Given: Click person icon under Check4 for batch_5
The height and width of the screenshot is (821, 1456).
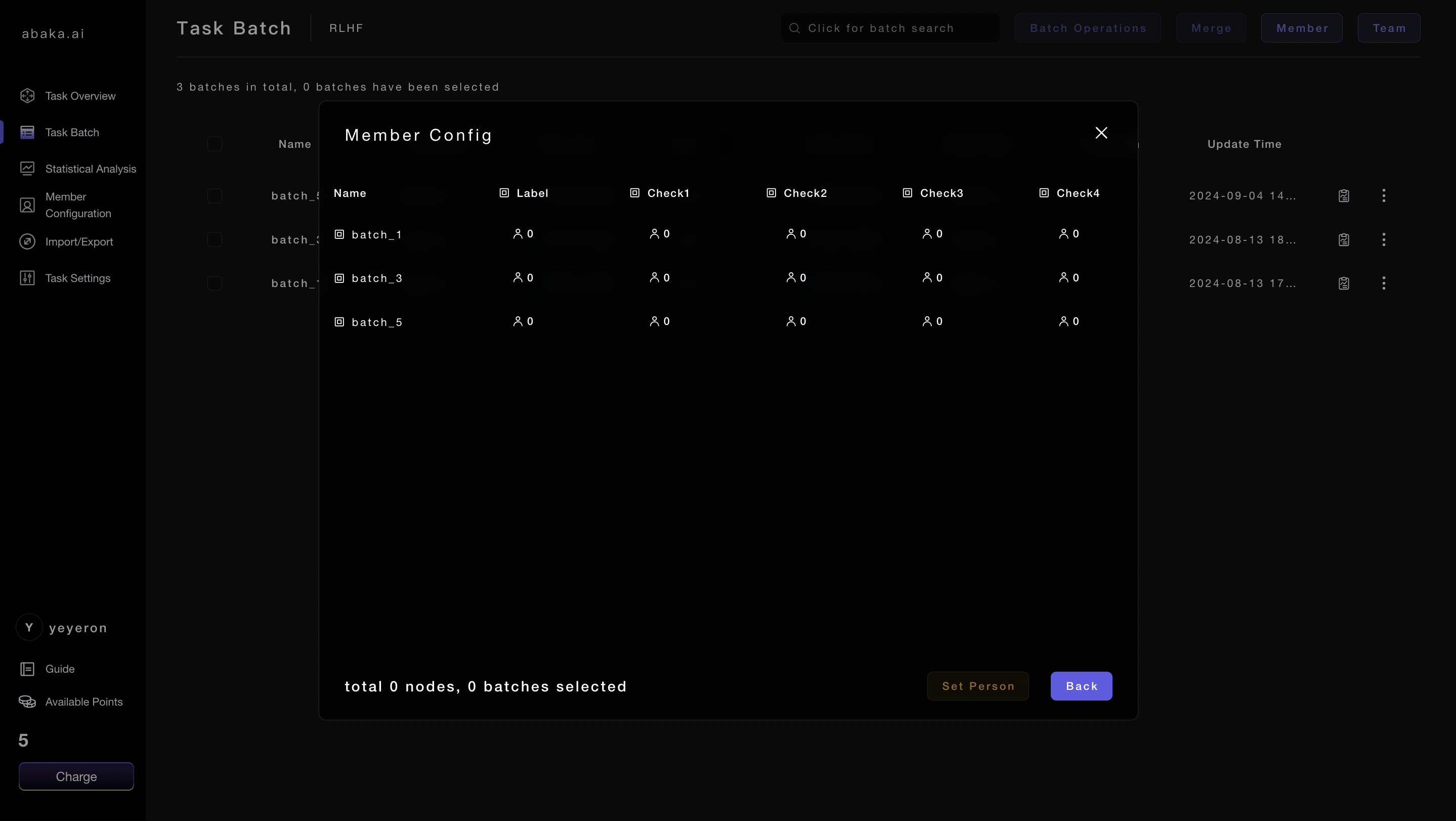Looking at the screenshot, I should (x=1063, y=321).
